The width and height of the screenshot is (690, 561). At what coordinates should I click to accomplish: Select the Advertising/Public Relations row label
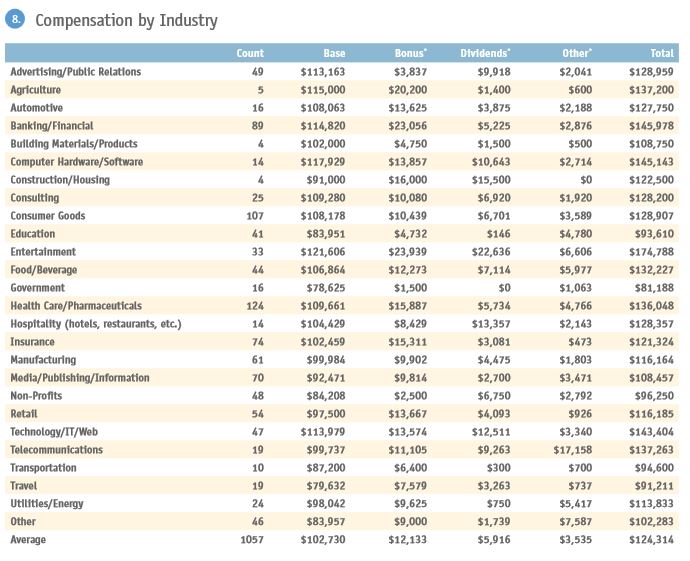click(x=75, y=72)
